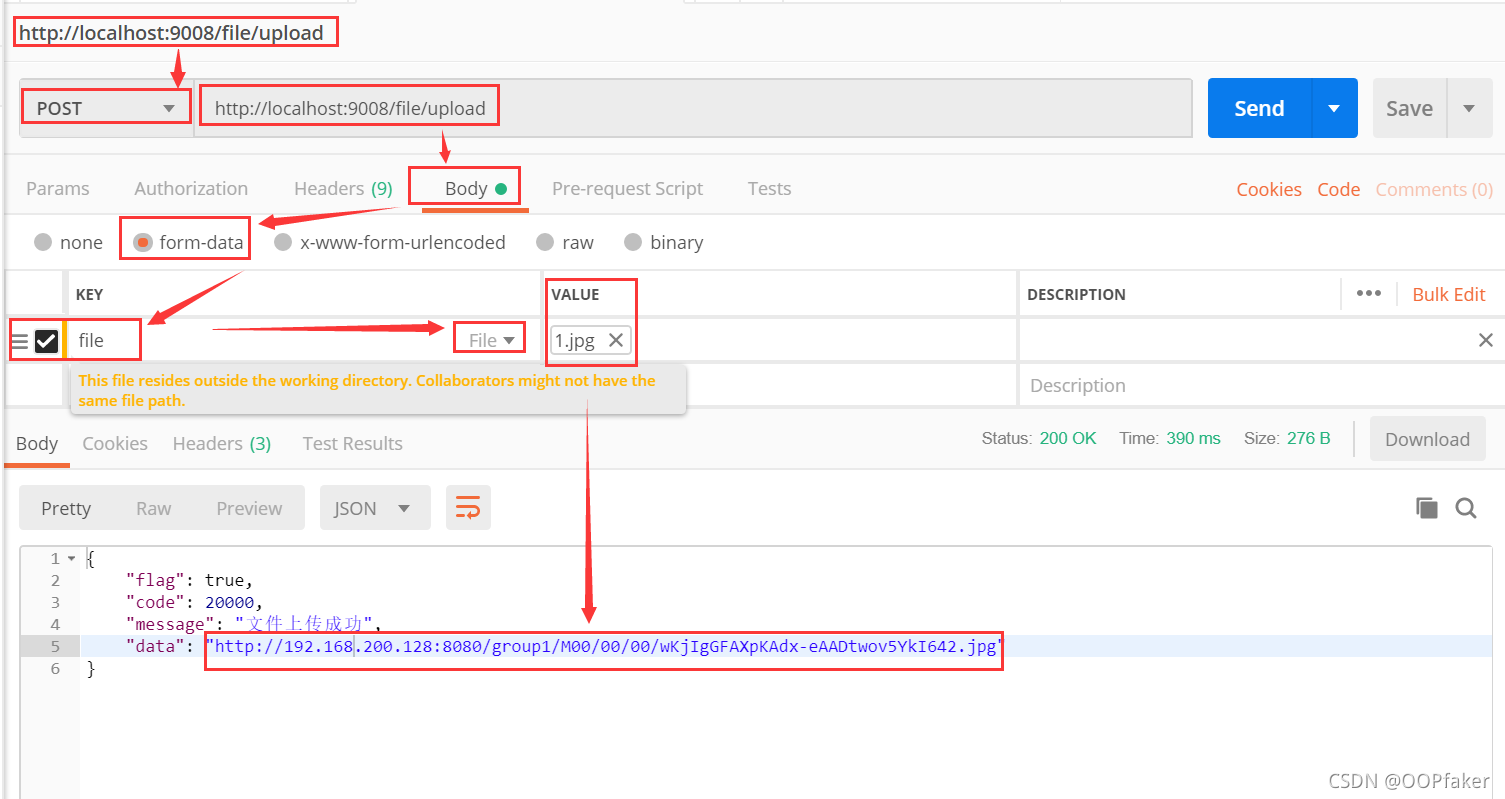Copy the response body
Viewport: 1505px width, 799px height.
[1426, 508]
